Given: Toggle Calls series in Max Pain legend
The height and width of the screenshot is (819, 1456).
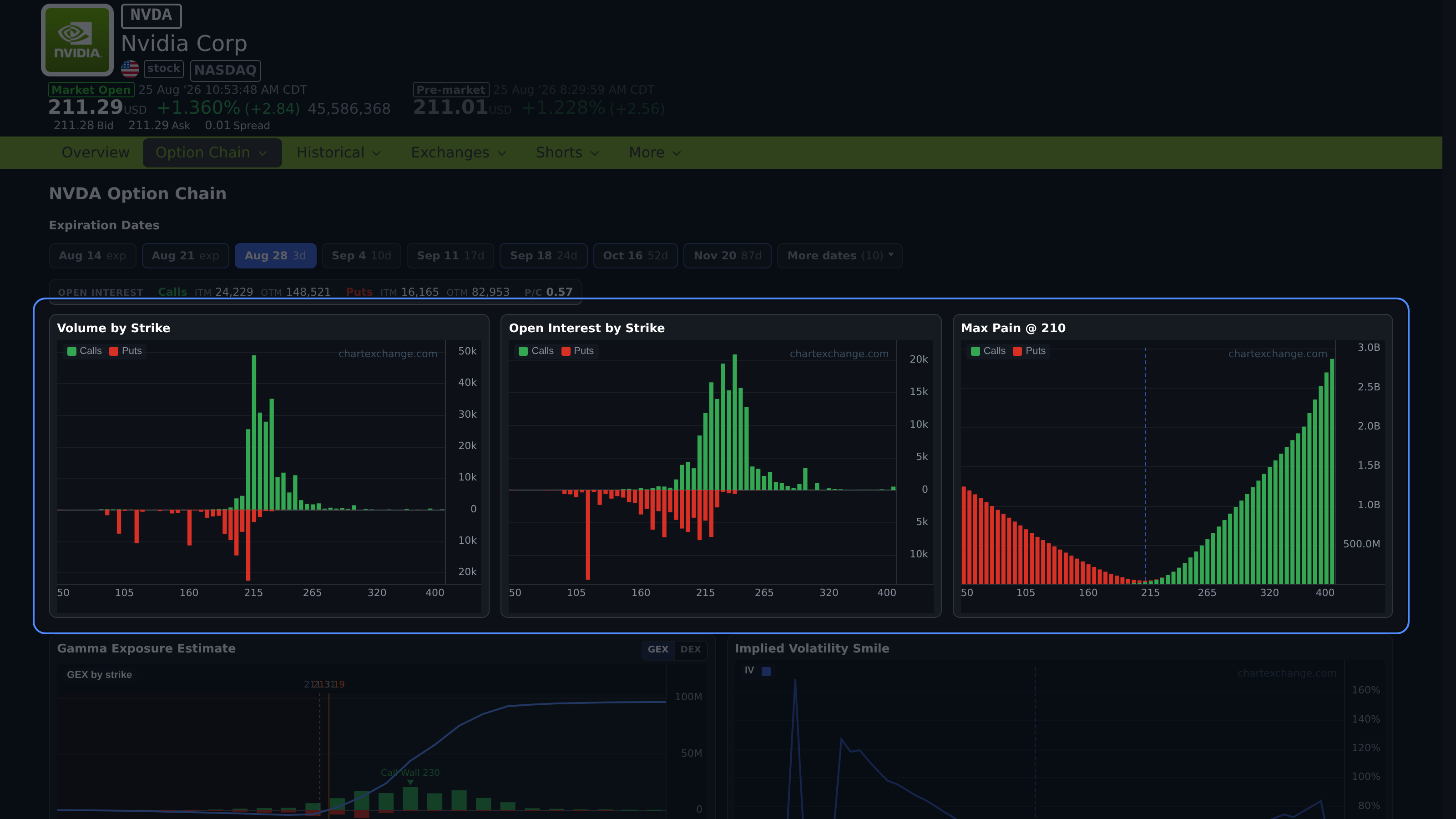Looking at the screenshot, I should point(988,351).
